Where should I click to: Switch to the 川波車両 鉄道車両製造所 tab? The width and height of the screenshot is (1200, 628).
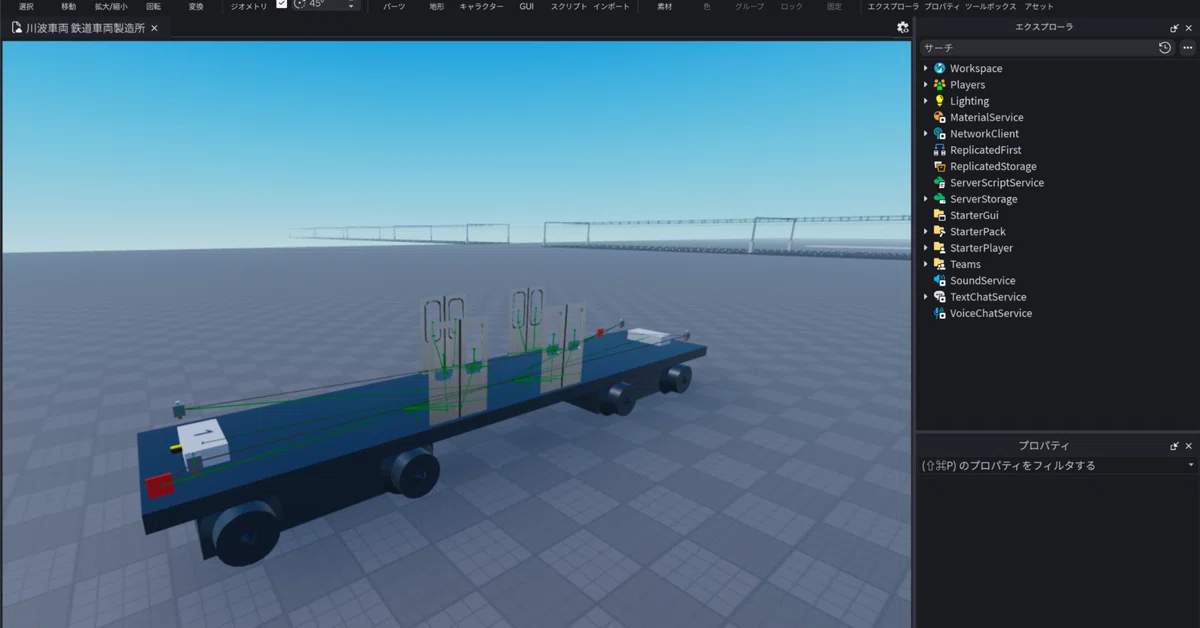click(x=84, y=28)
